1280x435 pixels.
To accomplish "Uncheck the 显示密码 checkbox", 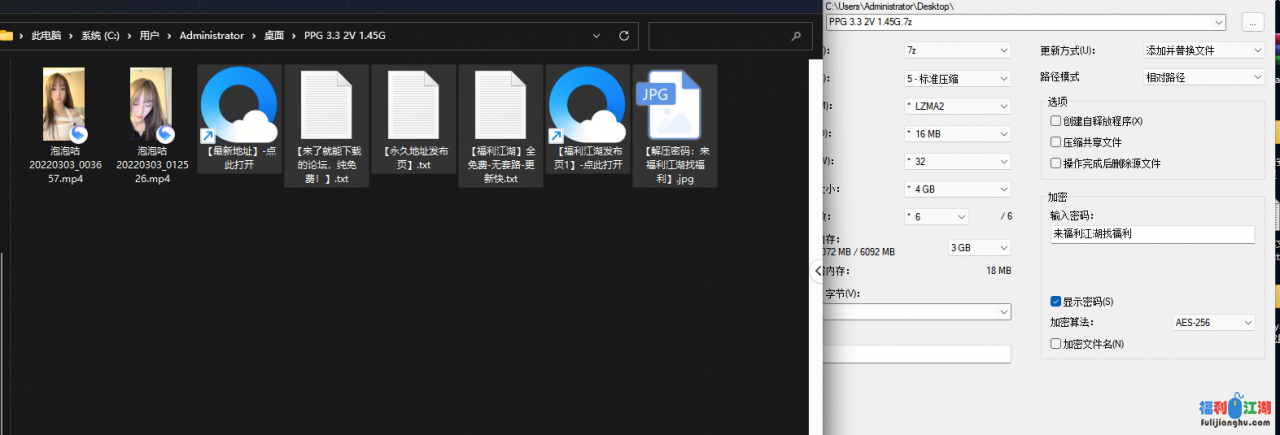I will point(1056,301).
